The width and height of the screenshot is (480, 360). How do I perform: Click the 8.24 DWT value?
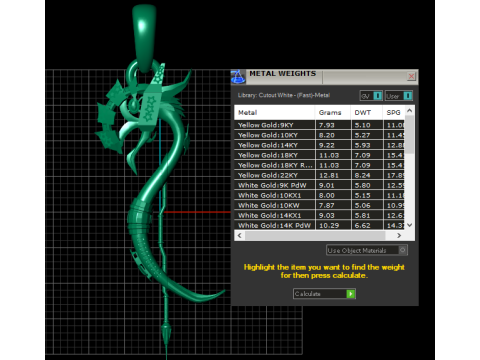pyautogui.click(x=362, y=175)
